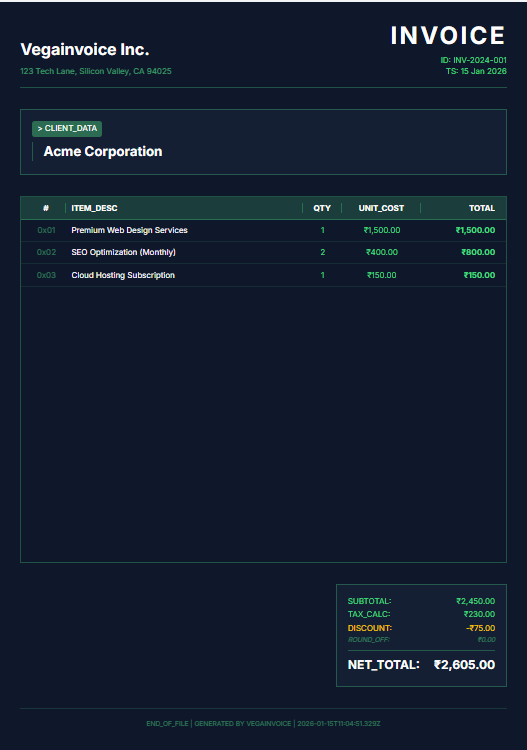527x750 pixels.
Task: Select discount amount -₹75.00
Action: pyautogui.click(x=481, y=628)
